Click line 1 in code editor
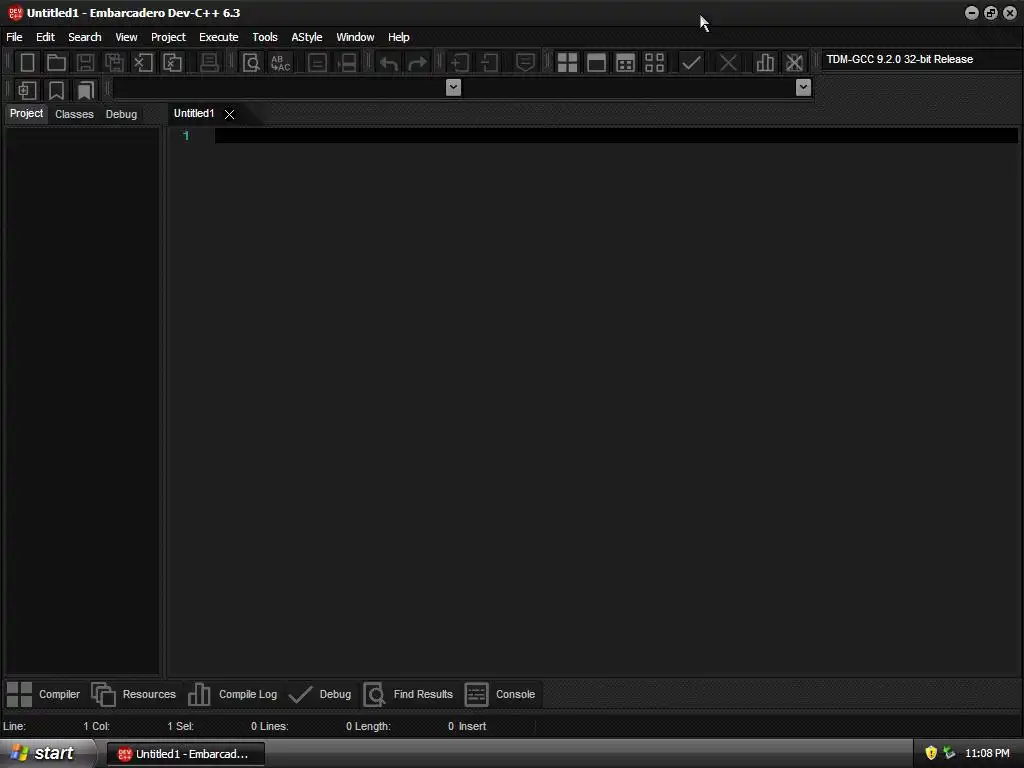This screenshot has width=1024, height=768. (x=616, y=135)
